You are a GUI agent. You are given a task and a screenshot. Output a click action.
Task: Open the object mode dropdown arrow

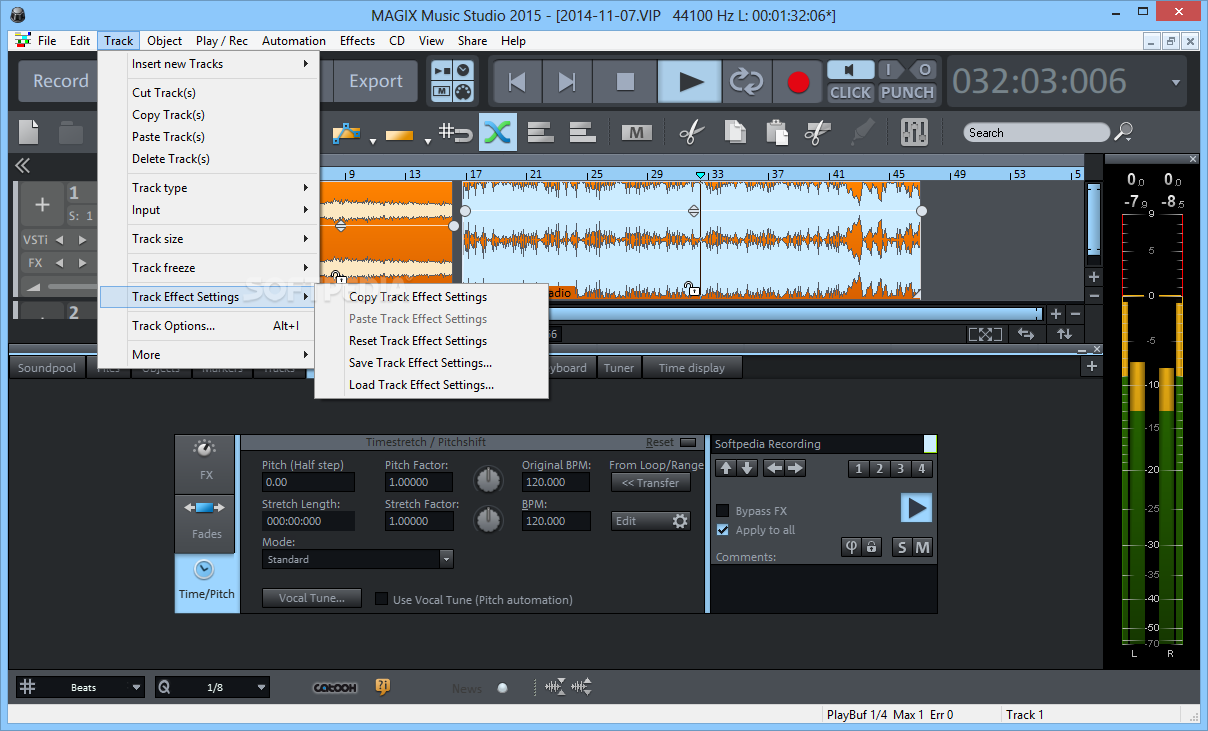427,140
